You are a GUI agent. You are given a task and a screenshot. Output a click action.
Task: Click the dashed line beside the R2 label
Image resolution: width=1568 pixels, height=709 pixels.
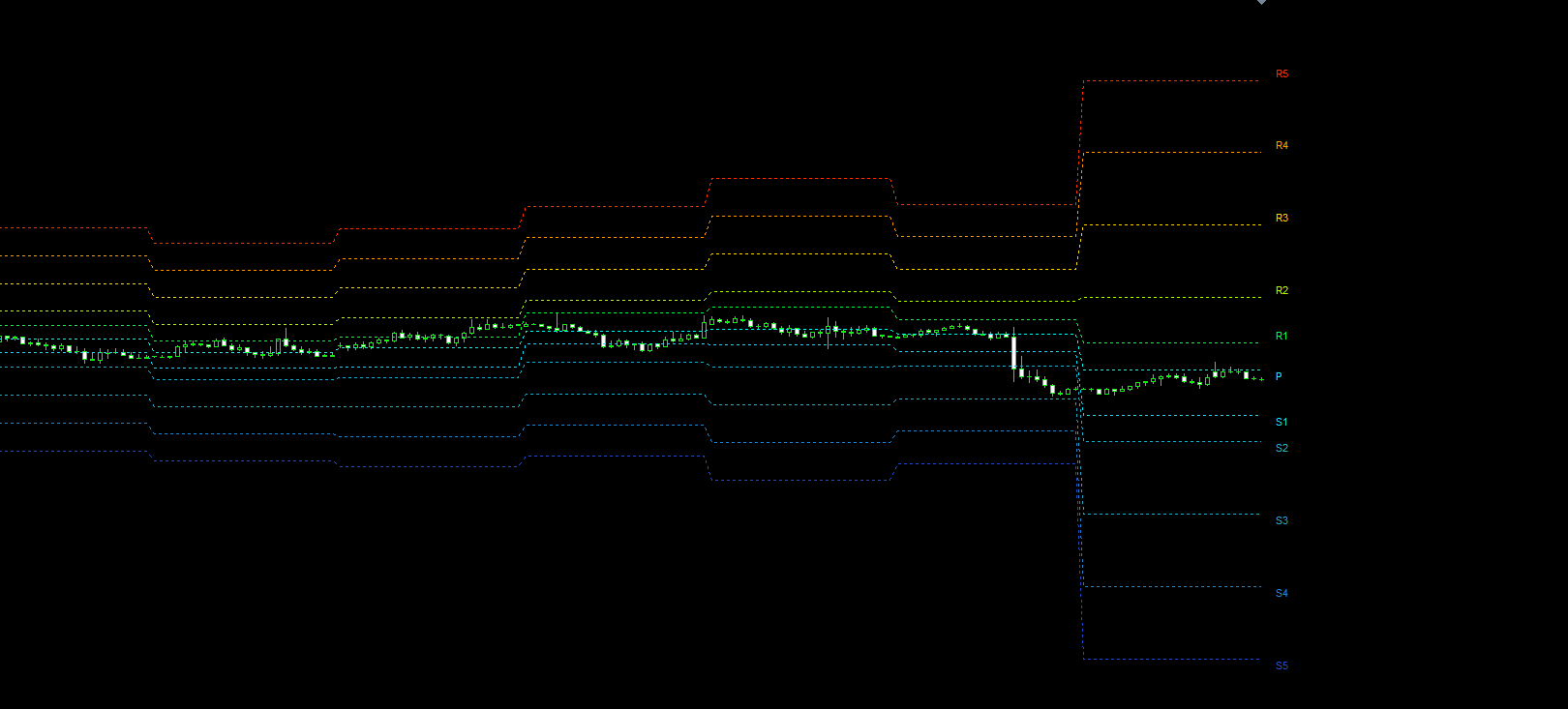point(1171,297)
